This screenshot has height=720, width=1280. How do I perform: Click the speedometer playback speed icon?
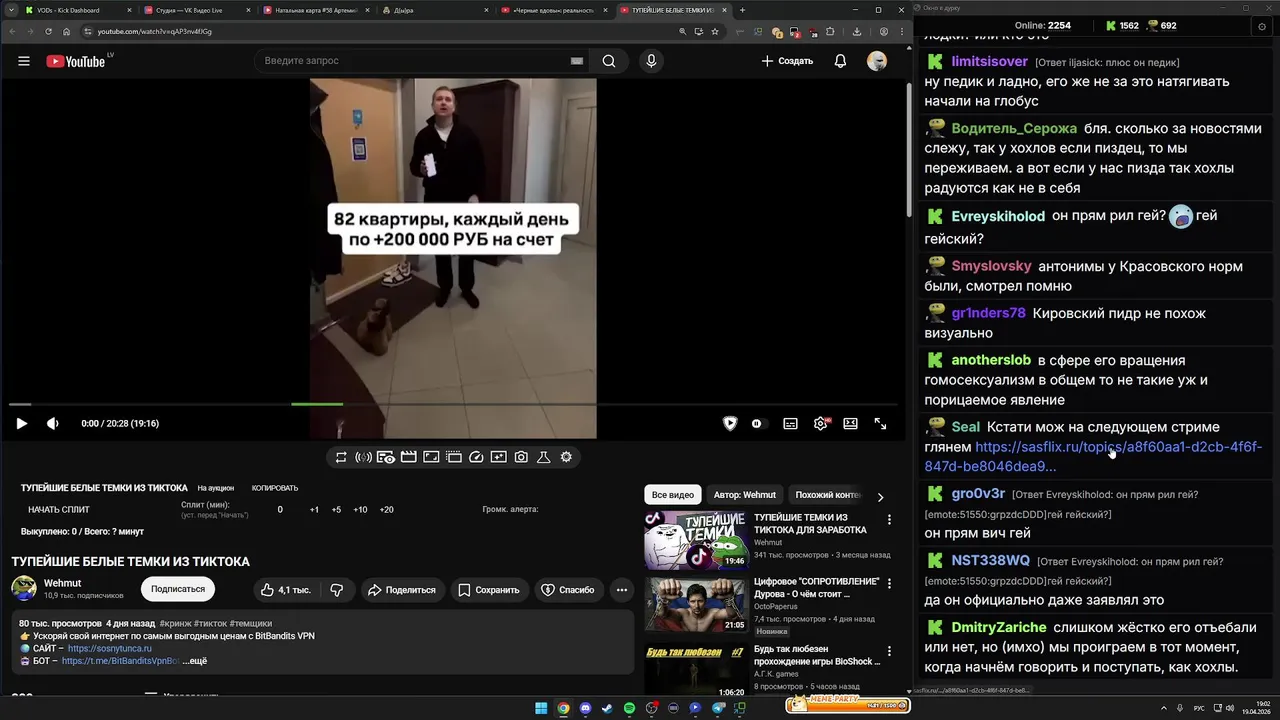pos(476,457)
